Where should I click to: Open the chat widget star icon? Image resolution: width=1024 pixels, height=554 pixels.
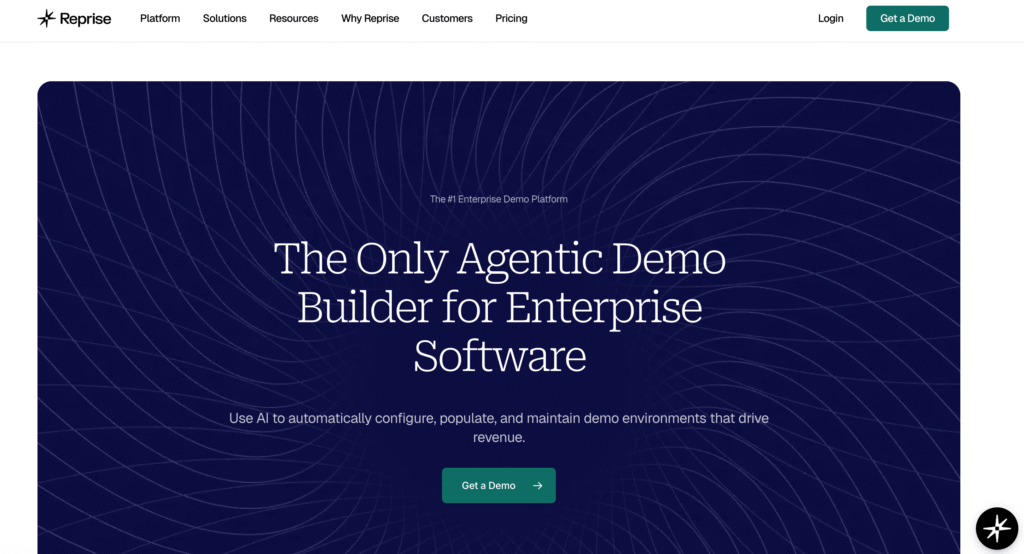[x=996, y=528]
